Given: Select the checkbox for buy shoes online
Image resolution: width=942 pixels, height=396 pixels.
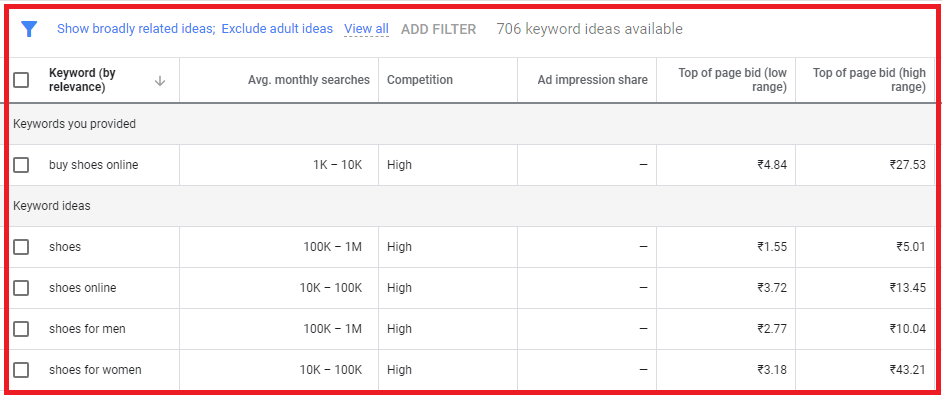Looking at the screenshot, I should [x=21, y=165].
